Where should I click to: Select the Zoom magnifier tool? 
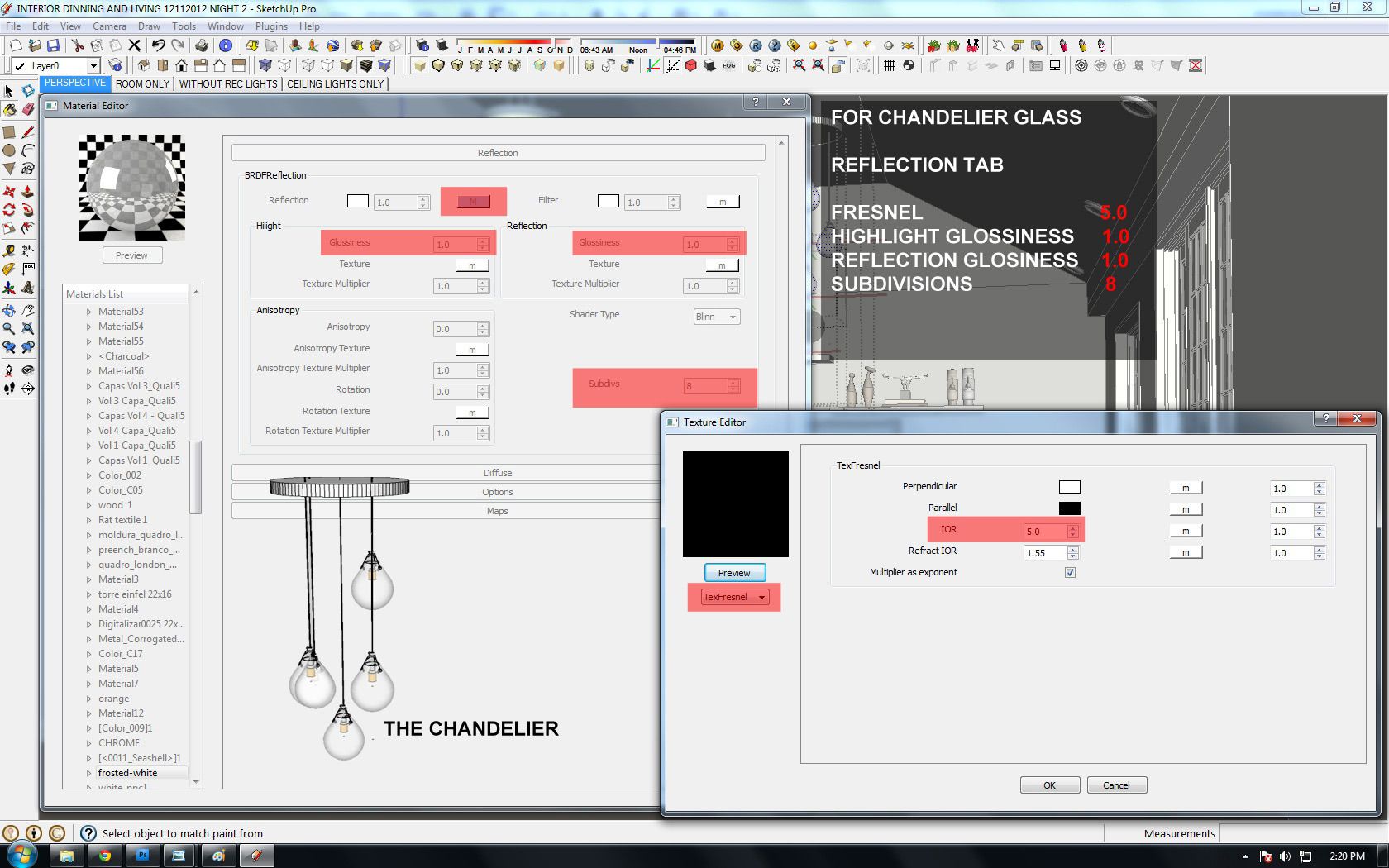tap(9, 329)
